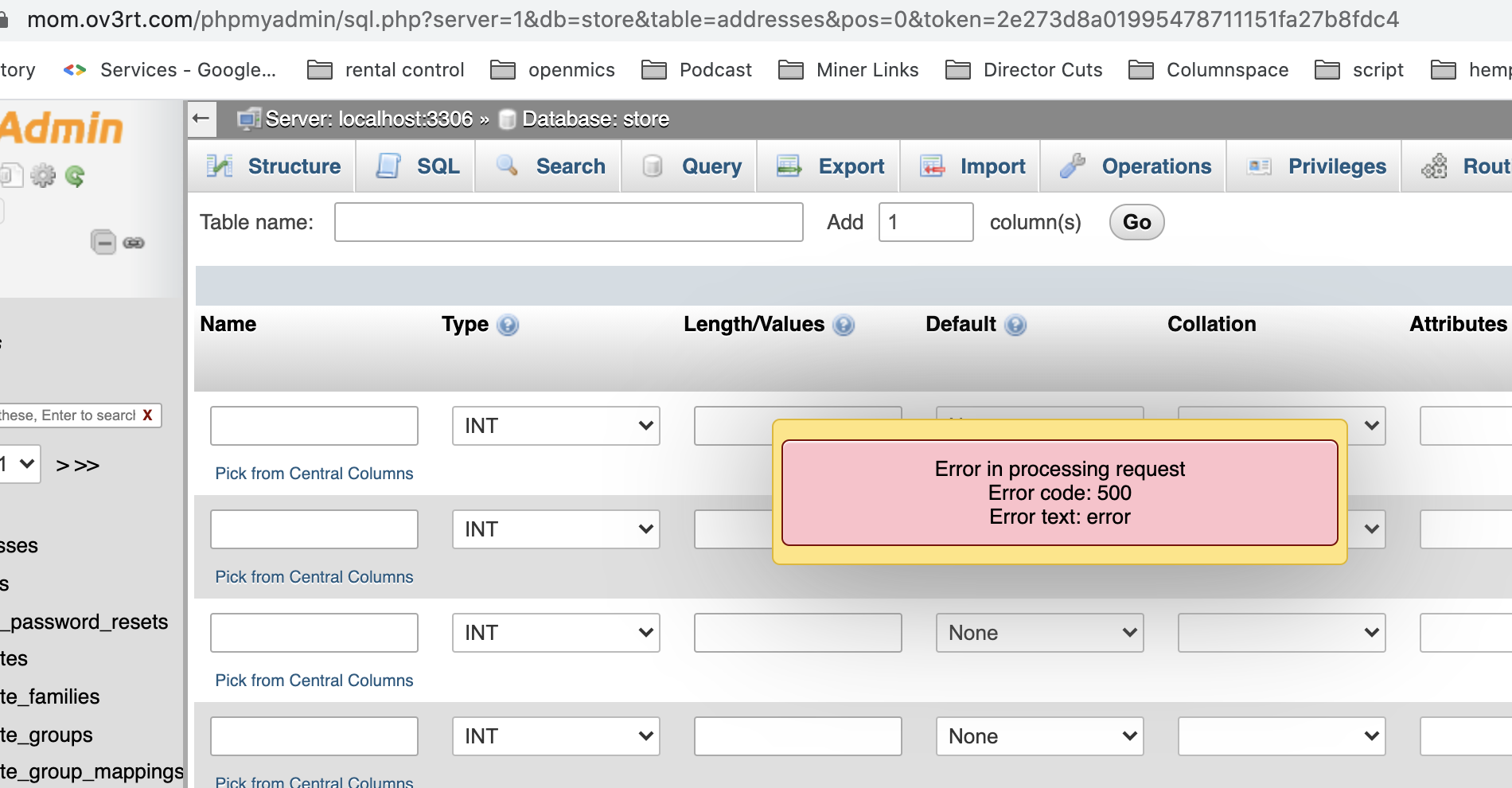The width and height of the screenshot is (1512, 788).
Task: Open the openmics bookmark folder
Action: click(x=553, y=70)
